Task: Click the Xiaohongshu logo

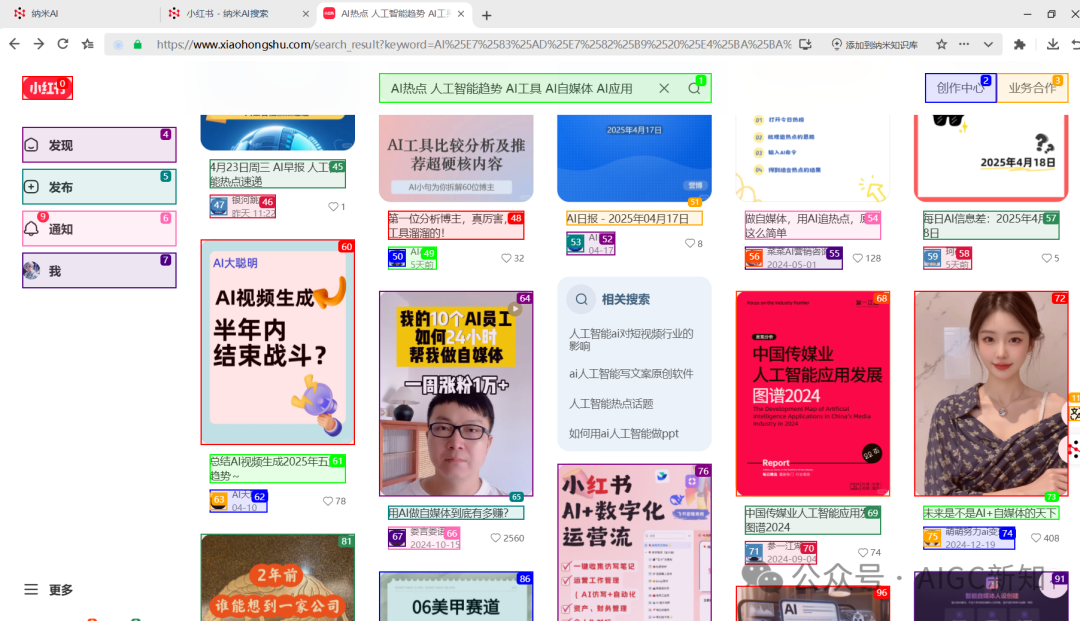Action: tap(47, 88)
